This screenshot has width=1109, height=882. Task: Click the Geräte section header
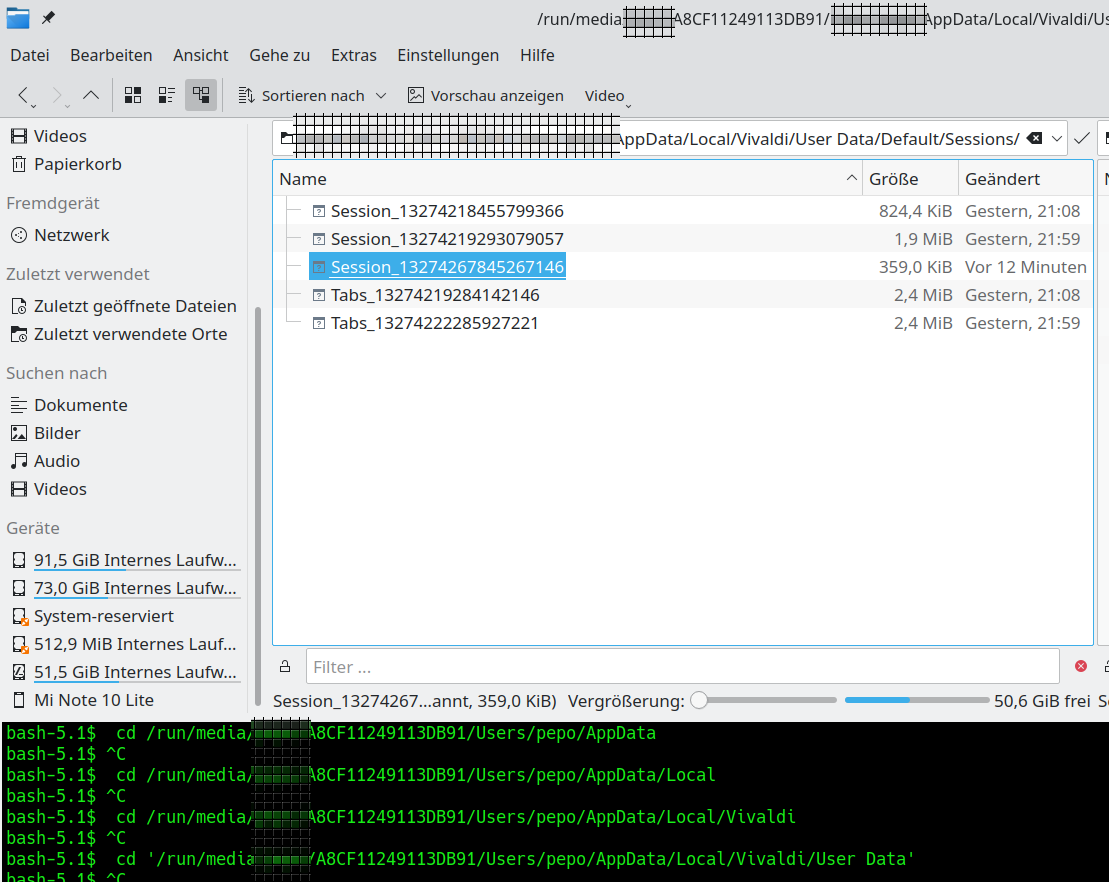[x=33, y=528]
